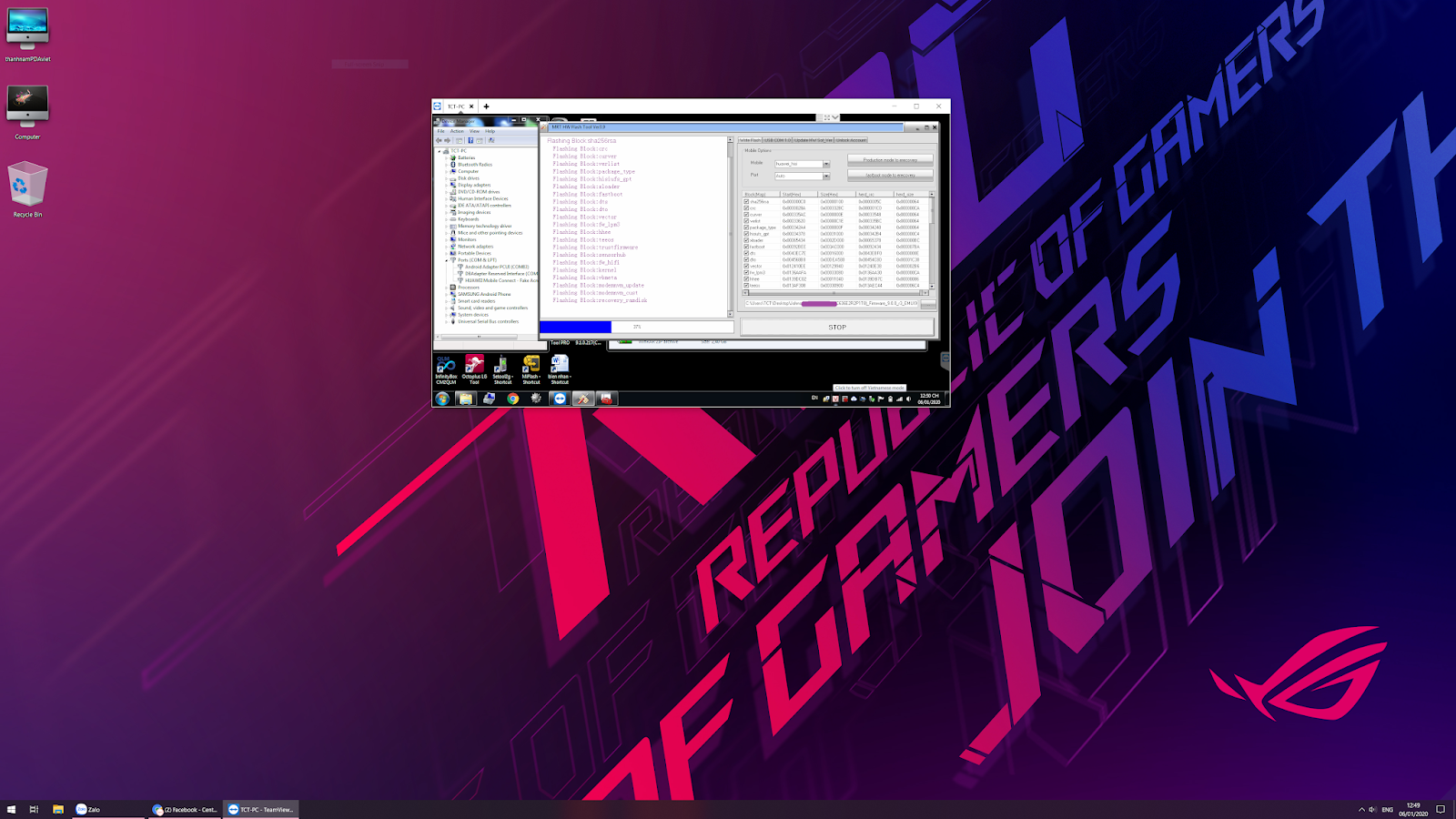
Task: Expand the Processors tree node
Action: pyautogui.click(x=447, y=288)
